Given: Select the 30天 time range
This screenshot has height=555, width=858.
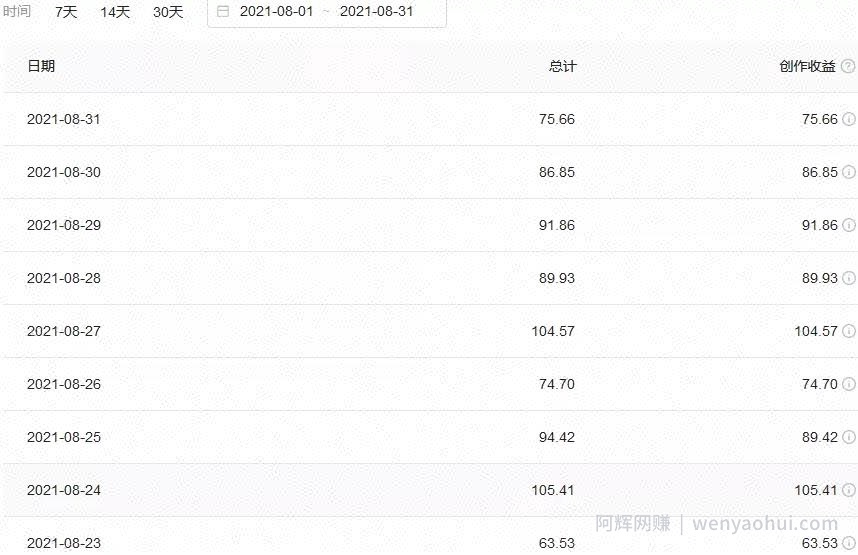Looking at the screenshot, I should click(x=168, y=11).
